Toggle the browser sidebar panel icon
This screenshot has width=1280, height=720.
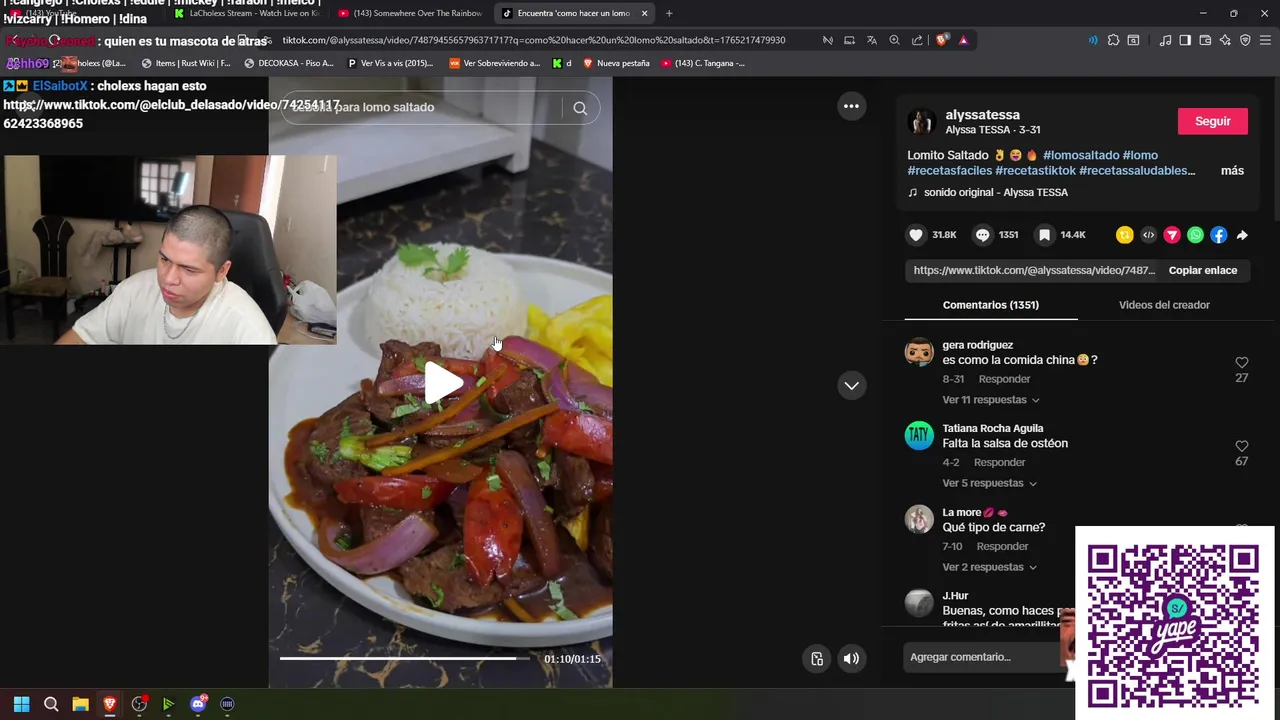pyautogui.click(x=1185, y=40)
